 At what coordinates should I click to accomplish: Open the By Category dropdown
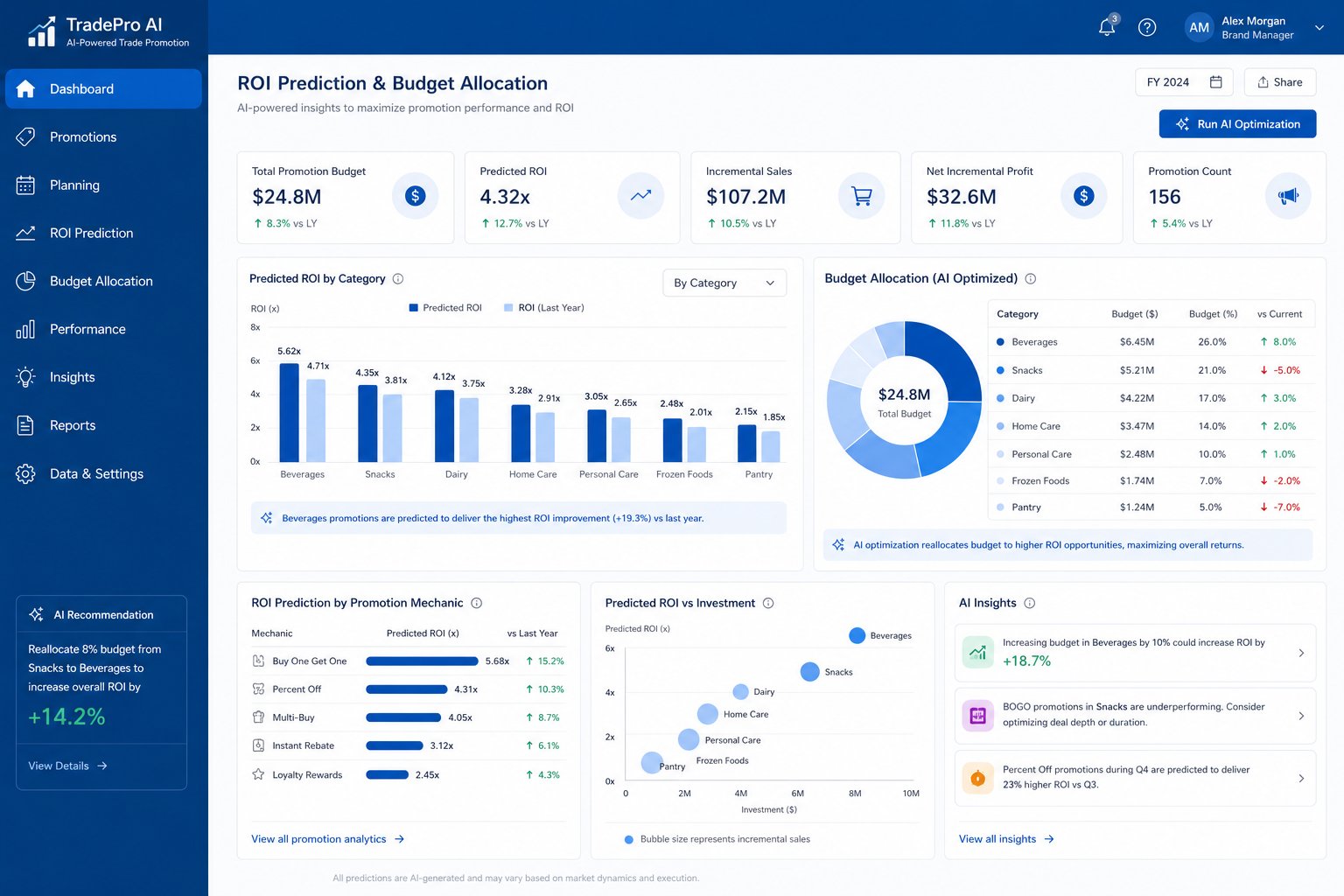(724, 283)
